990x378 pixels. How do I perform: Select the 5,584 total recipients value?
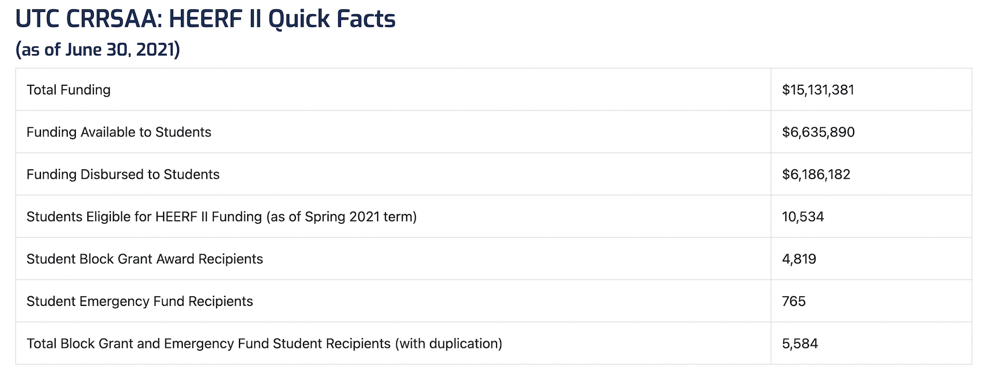point(799,343)
